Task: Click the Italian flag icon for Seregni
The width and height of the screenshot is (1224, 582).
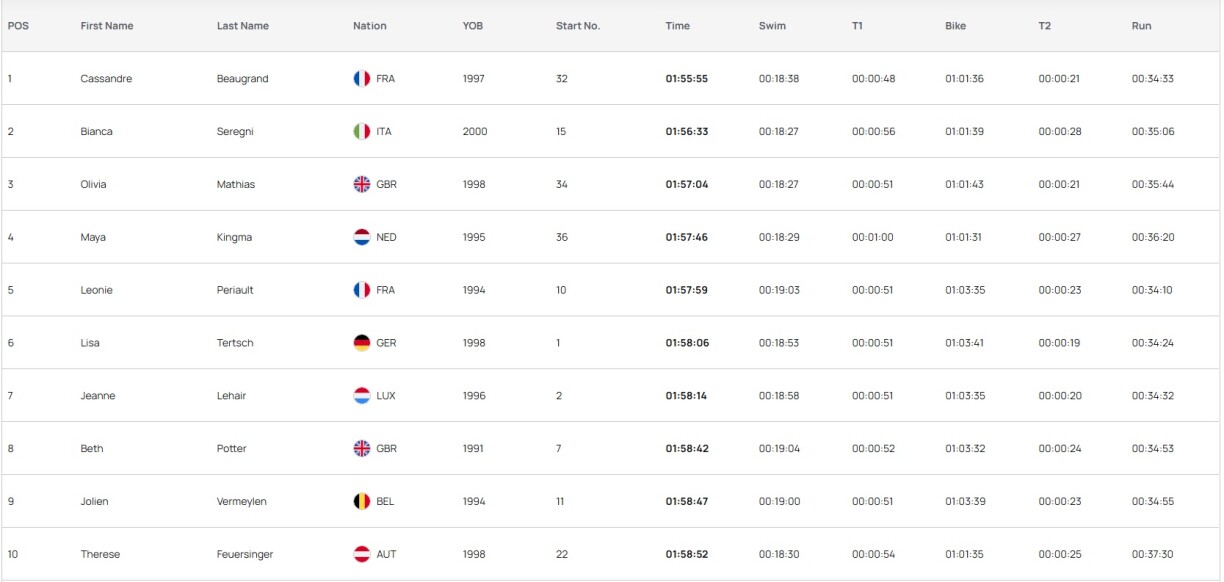Action: pos(362,132)
